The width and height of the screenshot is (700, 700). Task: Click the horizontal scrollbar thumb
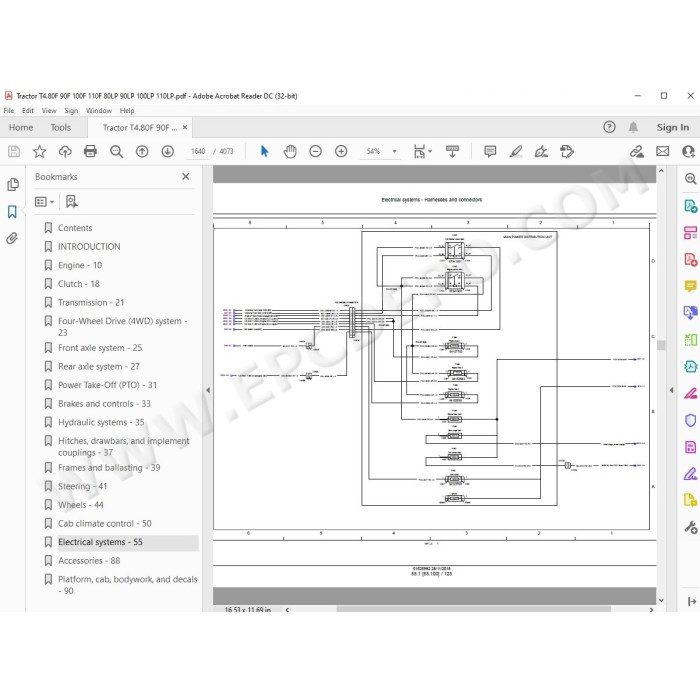474,609
